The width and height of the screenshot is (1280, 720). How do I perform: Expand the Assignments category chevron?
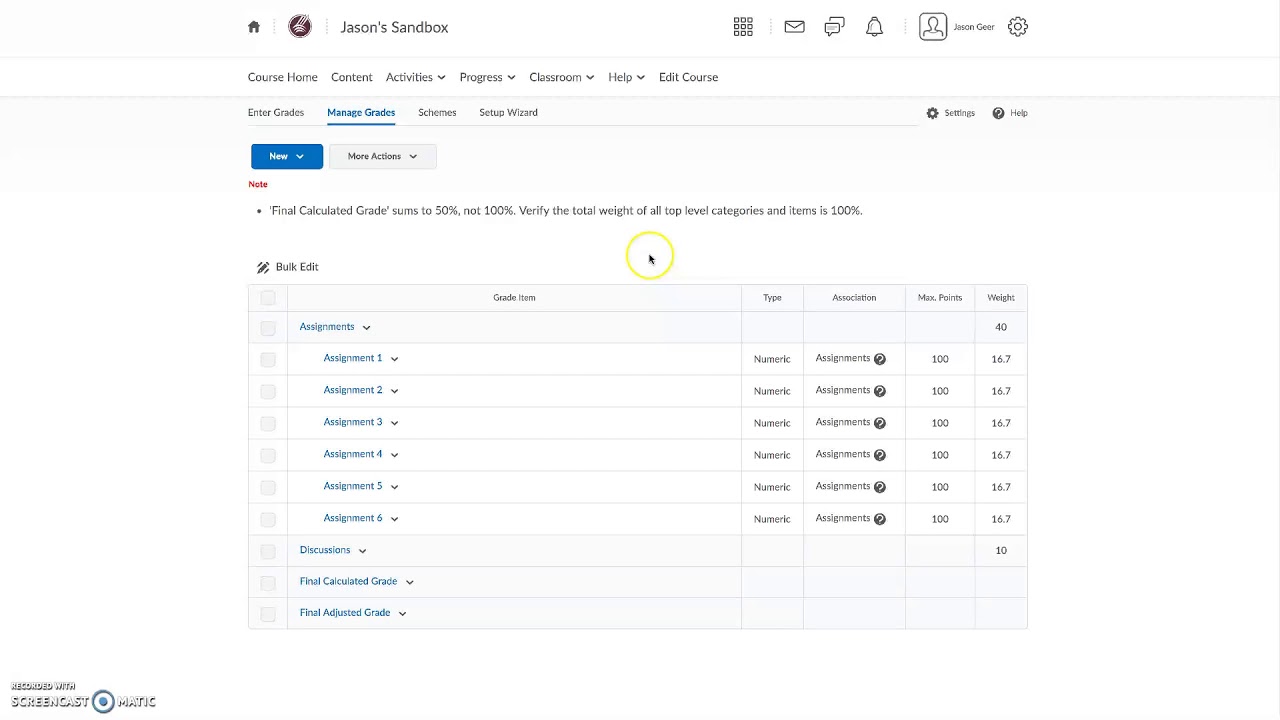click(366, 327)
